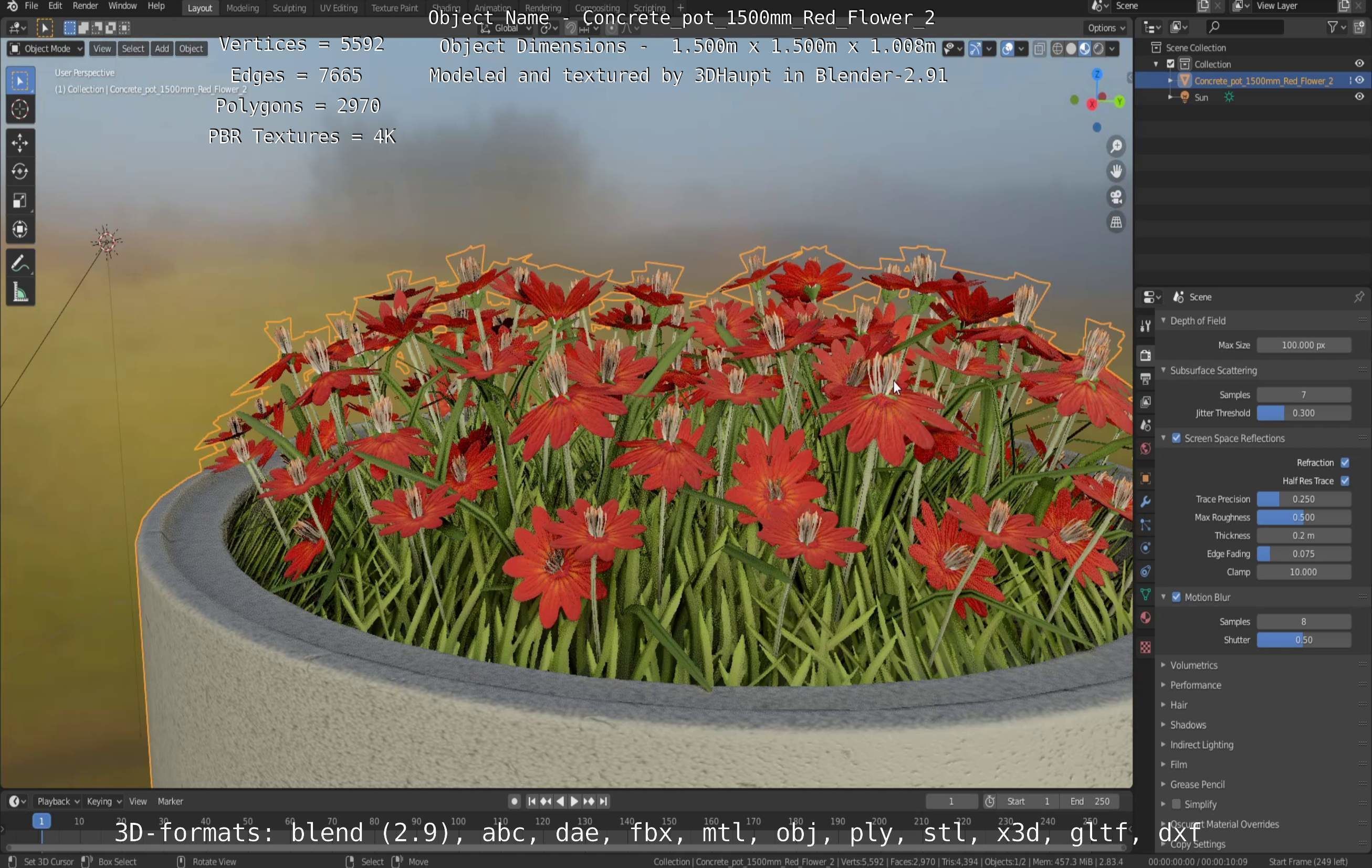Enable Screen Space Reflections checkbox

[1176, 438]
